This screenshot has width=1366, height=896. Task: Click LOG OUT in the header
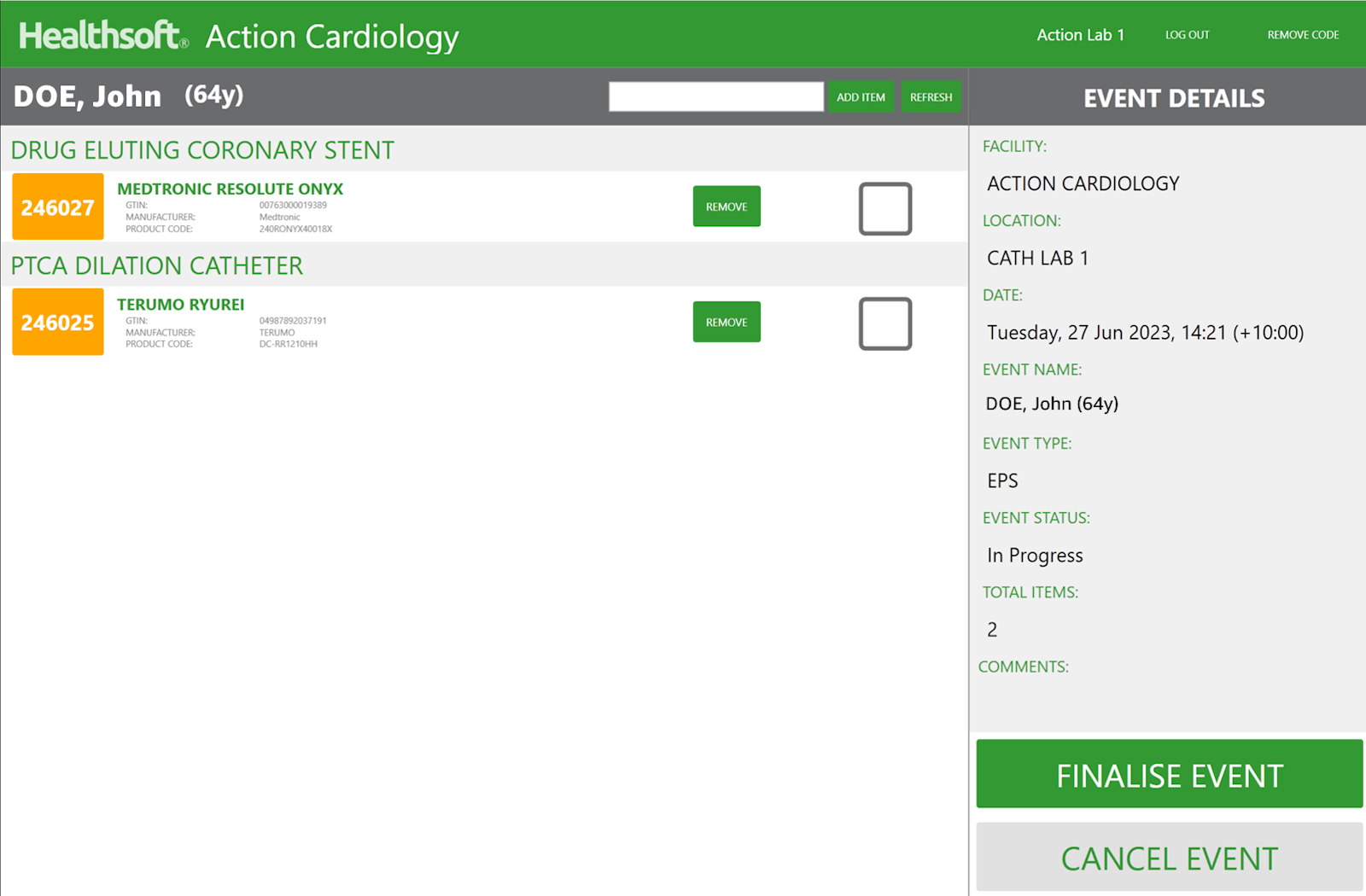pos(1187,35)
